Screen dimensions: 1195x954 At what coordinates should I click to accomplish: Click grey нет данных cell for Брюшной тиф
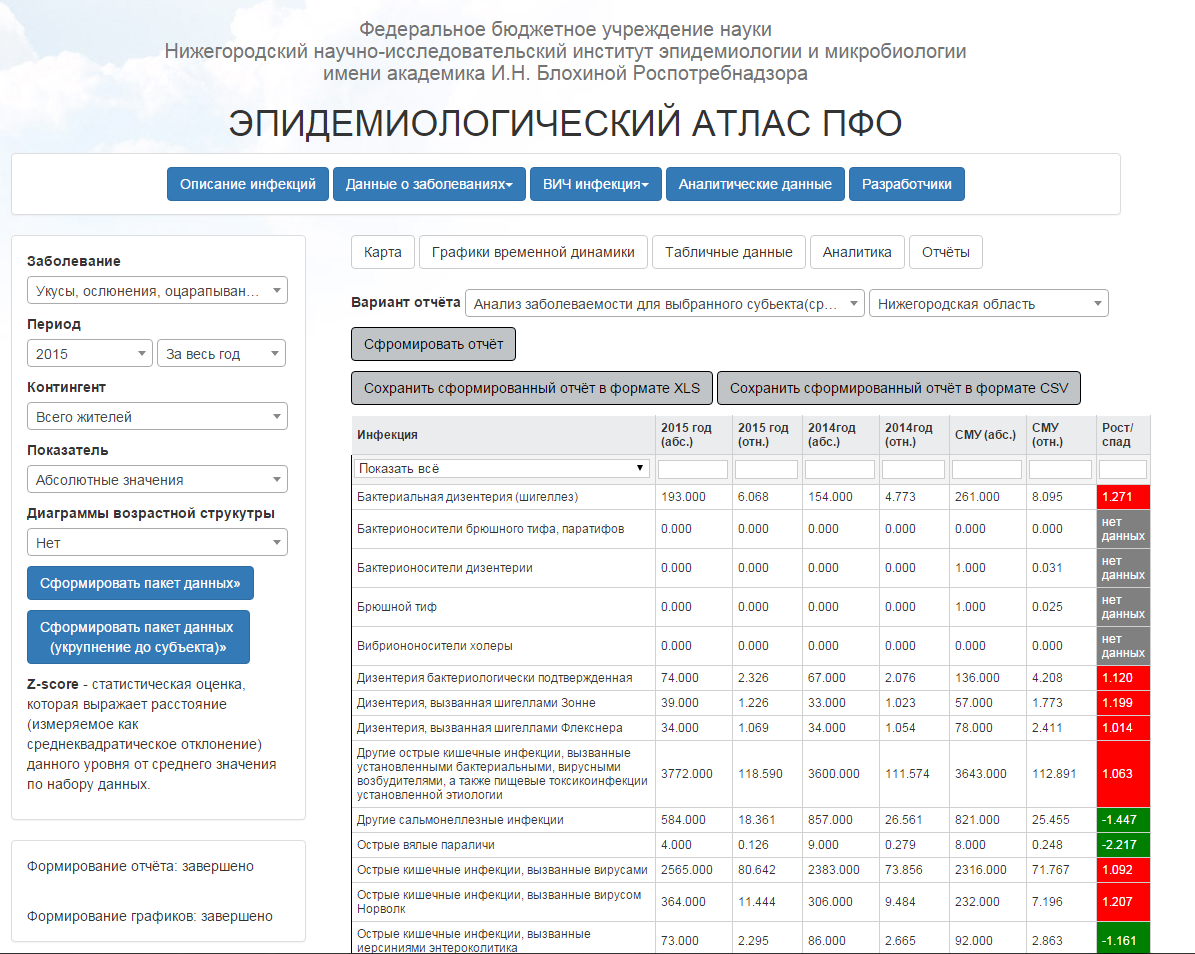tap(1123, 607)
